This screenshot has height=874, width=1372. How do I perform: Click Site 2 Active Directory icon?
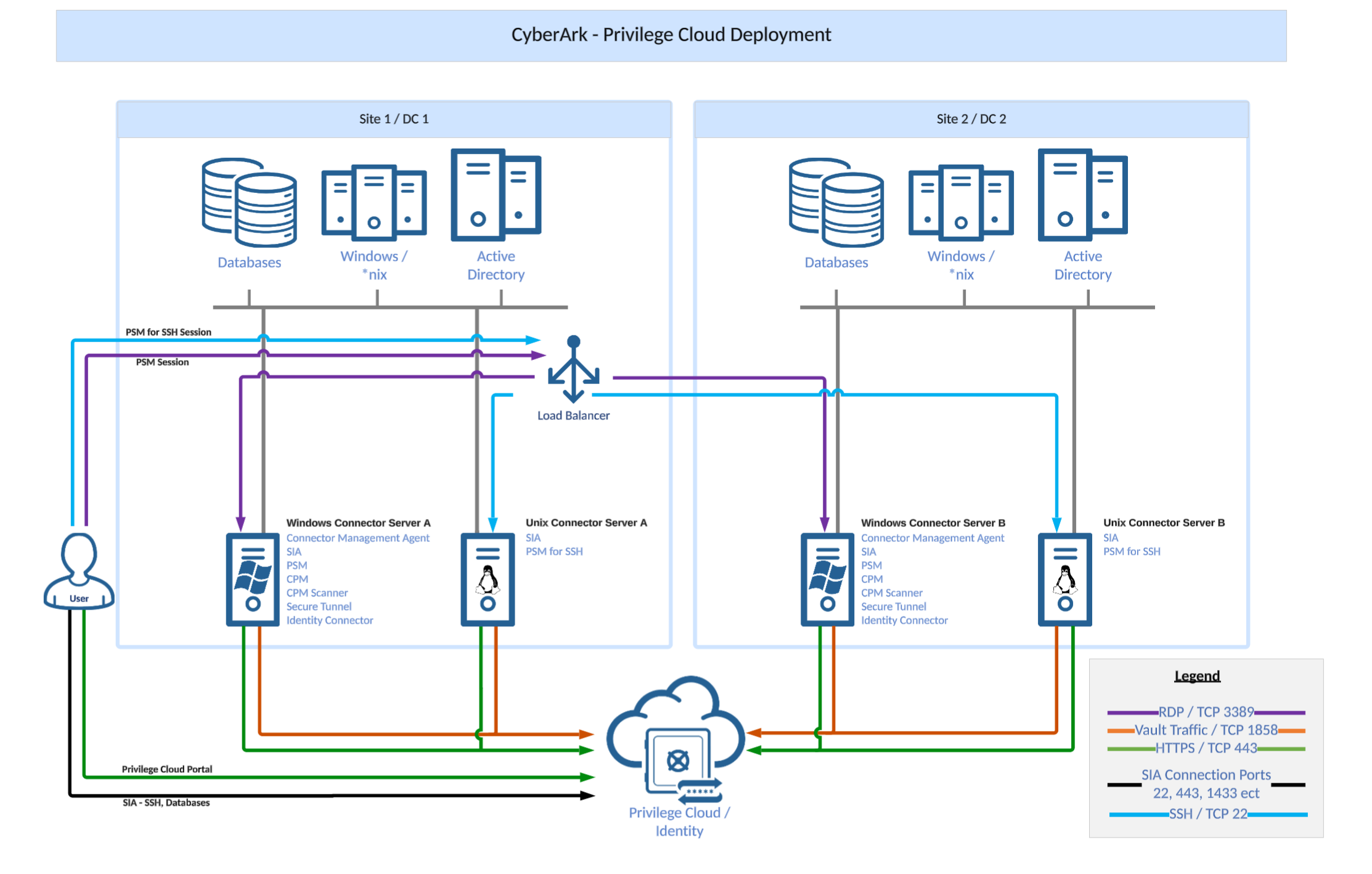1082,195
